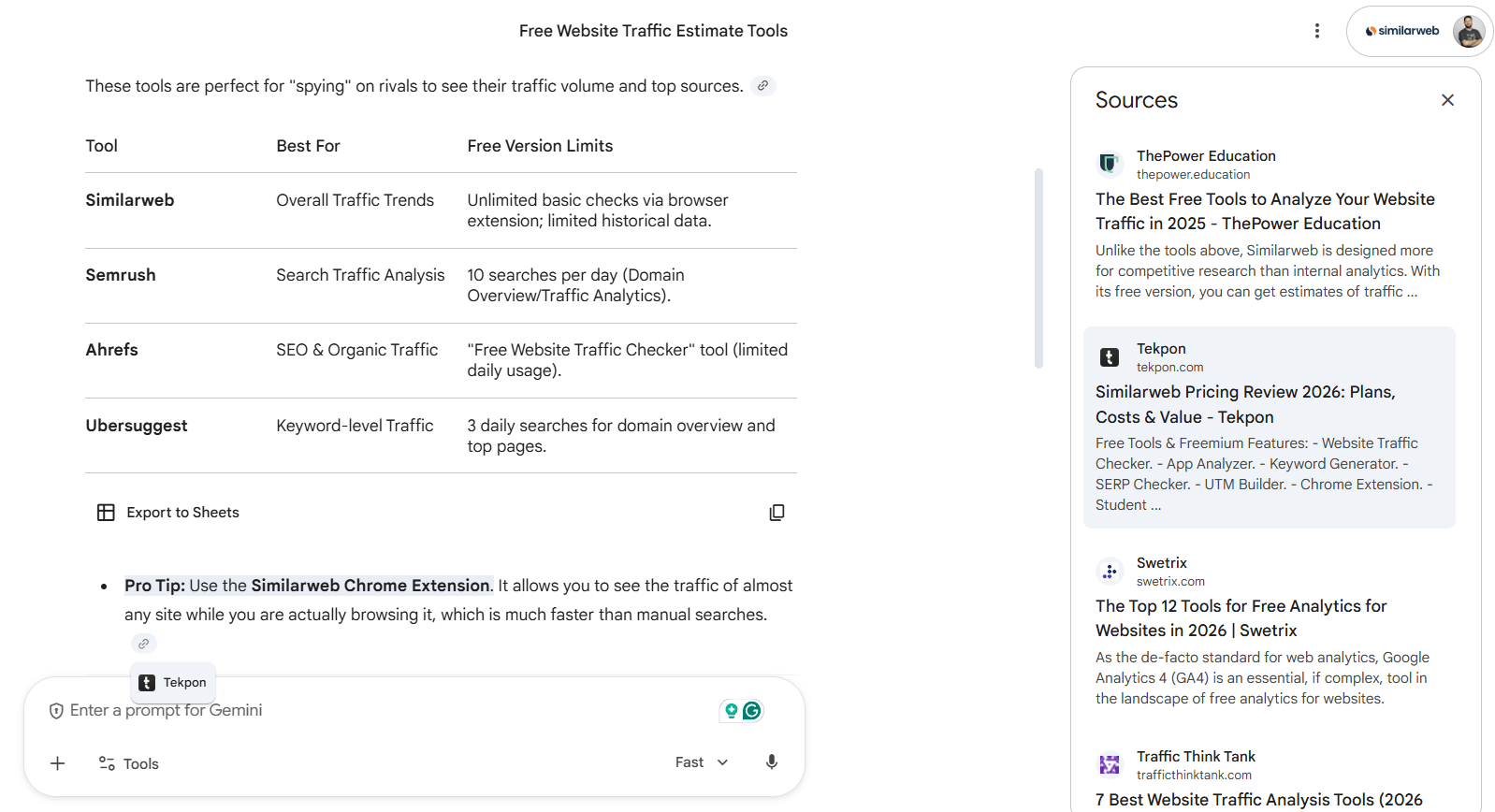Click the green lightbulb extension icon in prompt box
This screenshot has width=1495, height=812.
point(732,711)
